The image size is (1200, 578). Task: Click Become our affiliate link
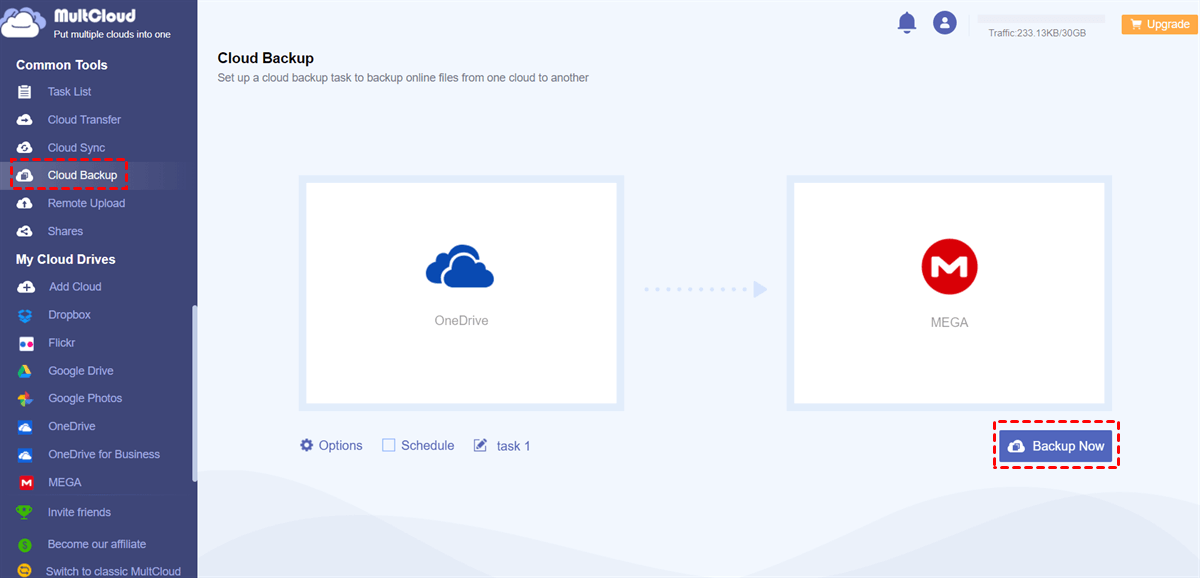click(97, 545)
